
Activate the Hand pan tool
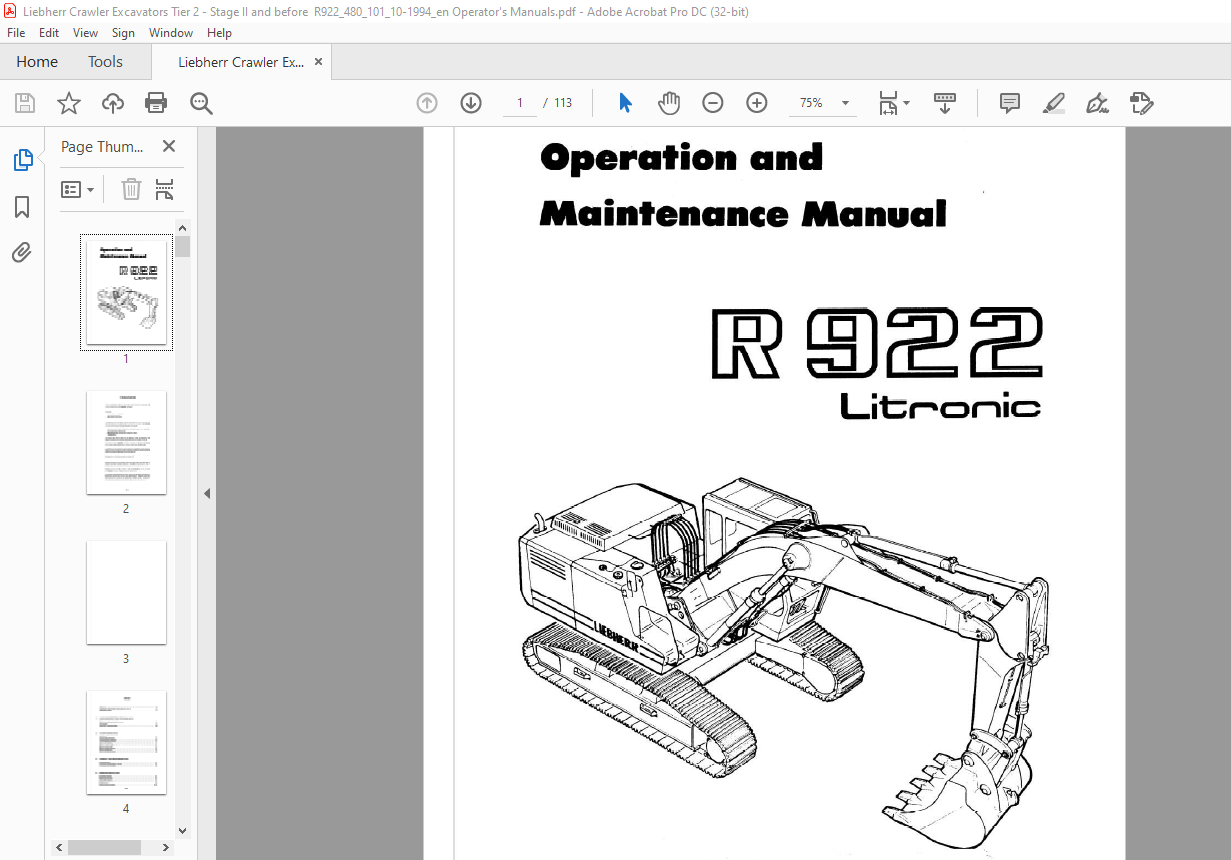(668, 103)
